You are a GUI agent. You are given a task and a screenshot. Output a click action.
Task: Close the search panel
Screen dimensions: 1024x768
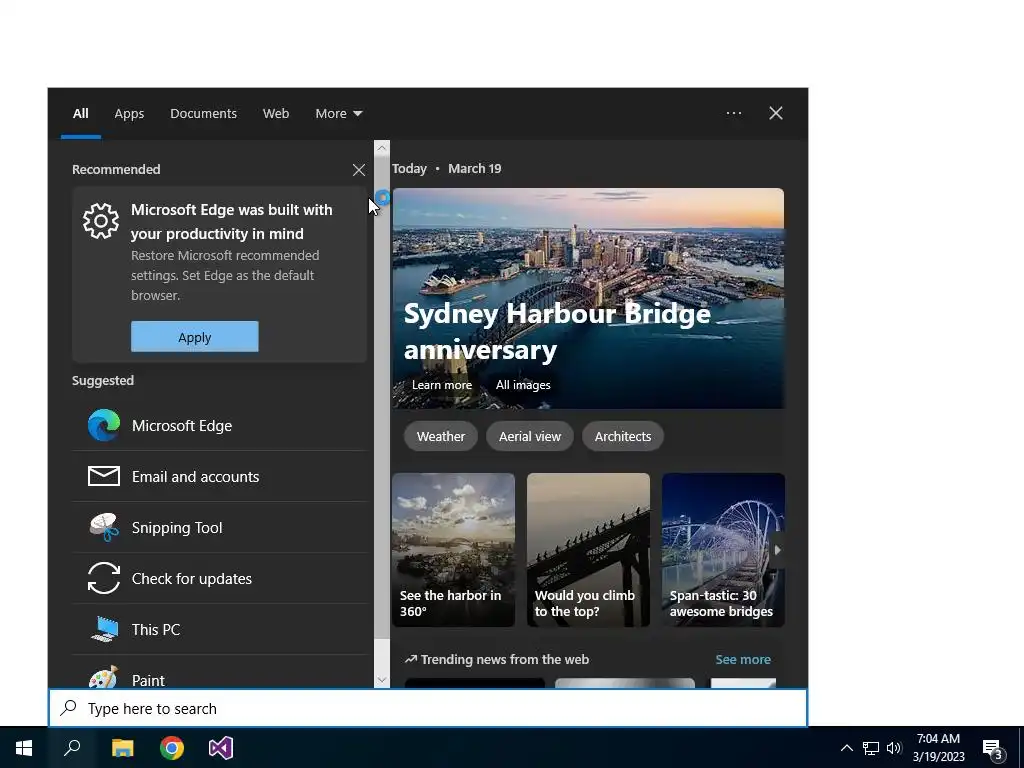[775, 113]
